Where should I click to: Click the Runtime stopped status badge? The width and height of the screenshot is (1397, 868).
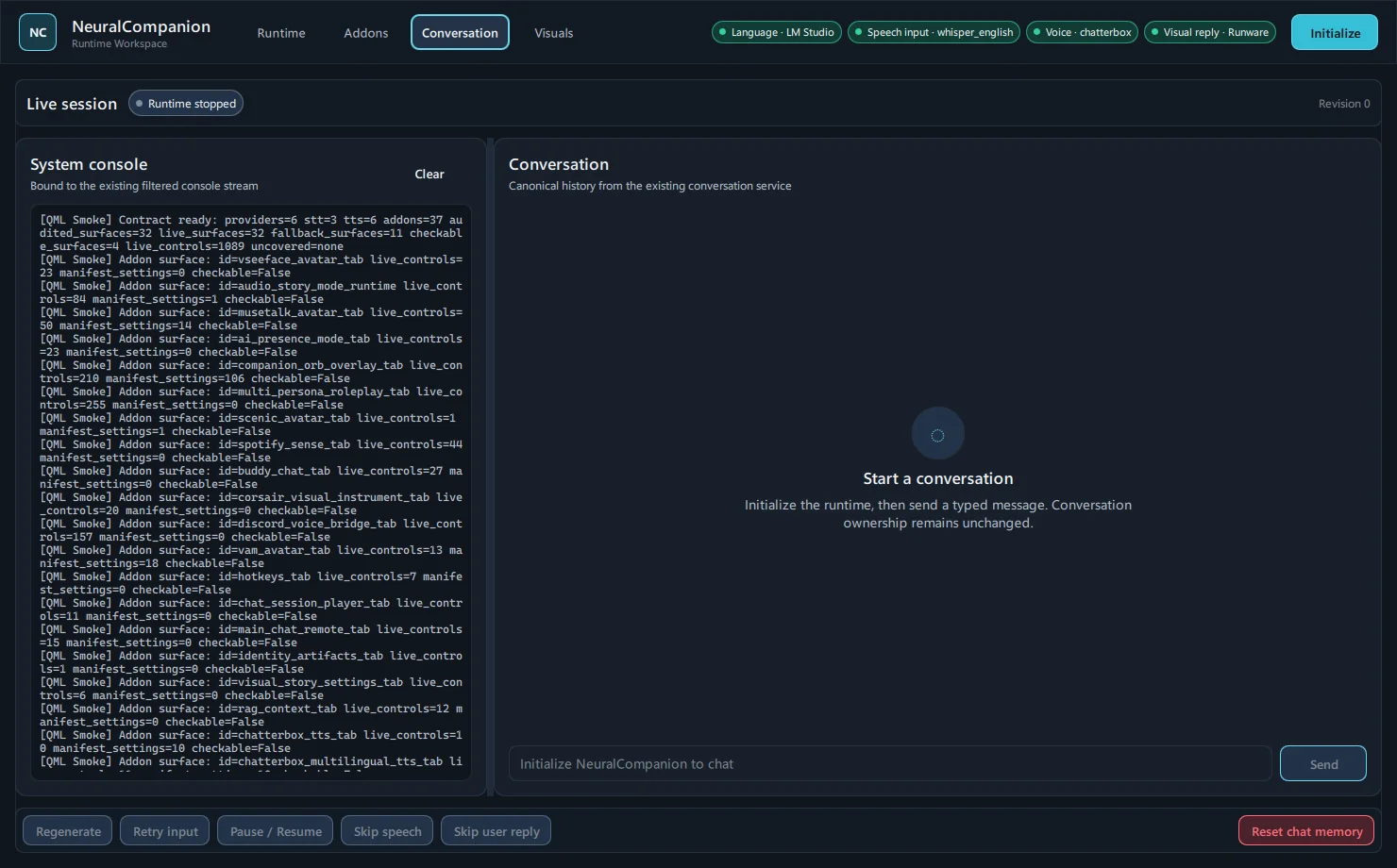pos(186,104)
